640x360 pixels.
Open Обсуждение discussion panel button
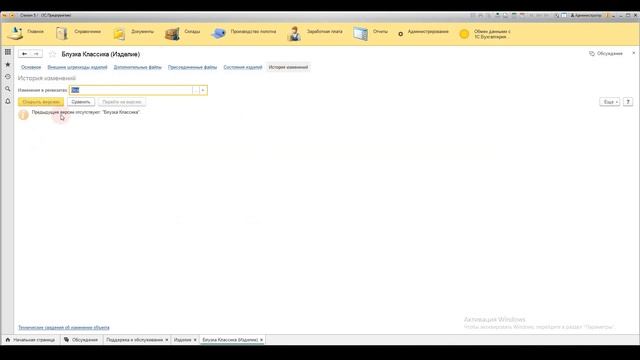coord(606,53)
